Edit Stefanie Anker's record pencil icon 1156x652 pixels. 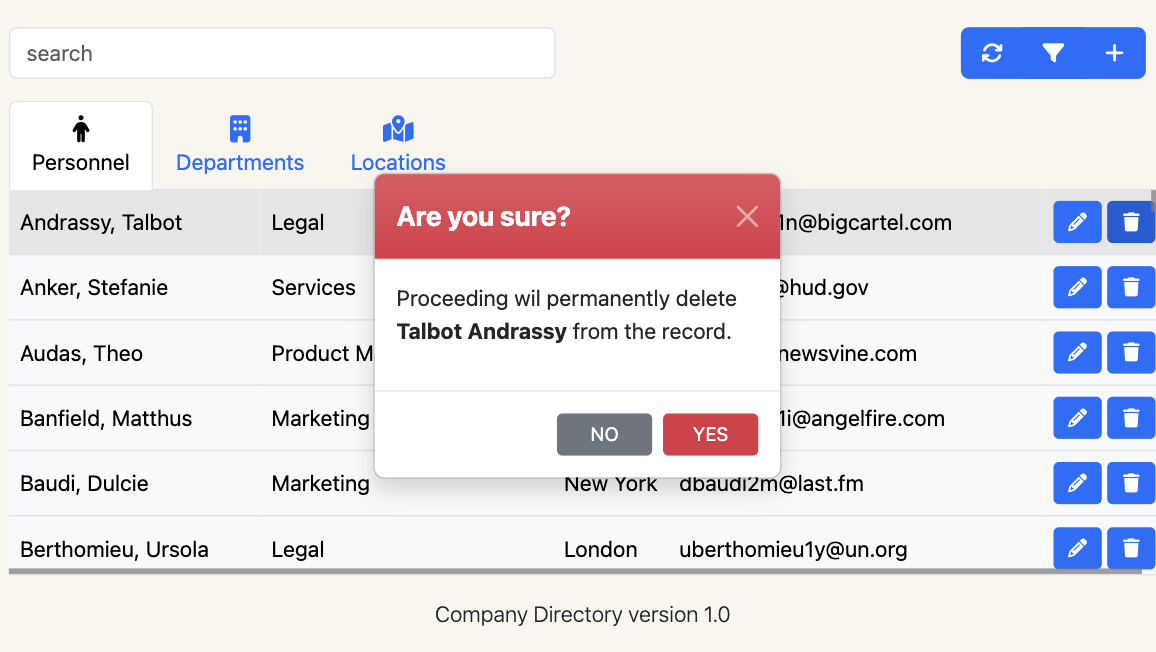tap(1077, 287)
